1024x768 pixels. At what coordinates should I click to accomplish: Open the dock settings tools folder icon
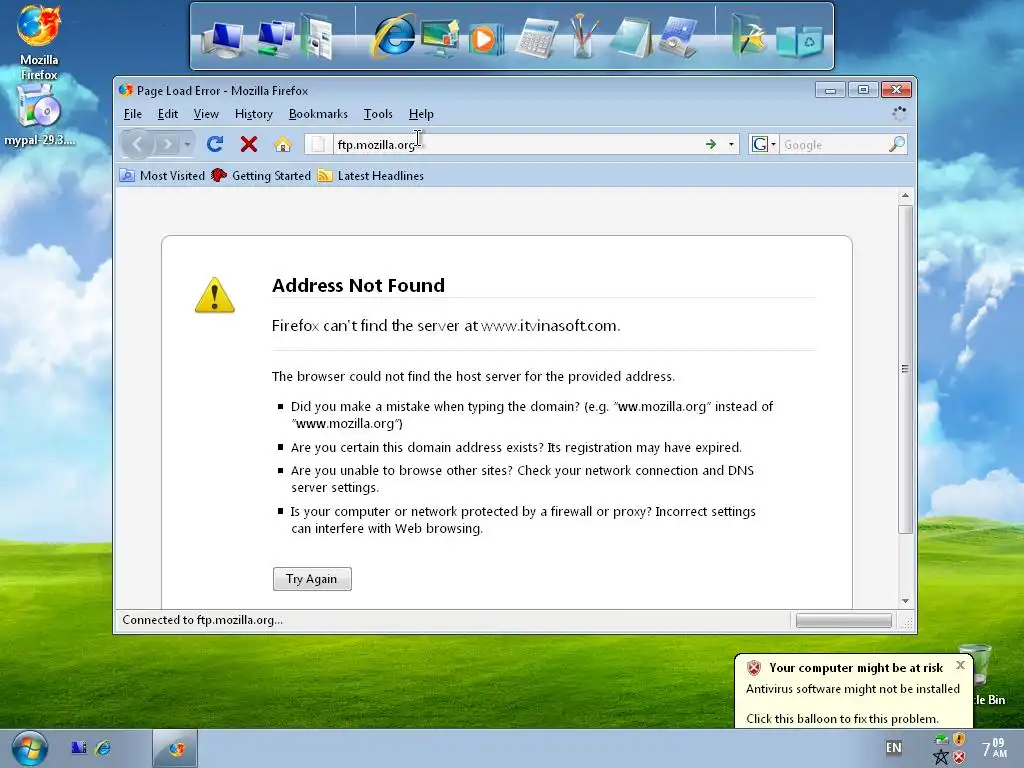[748, 36]
